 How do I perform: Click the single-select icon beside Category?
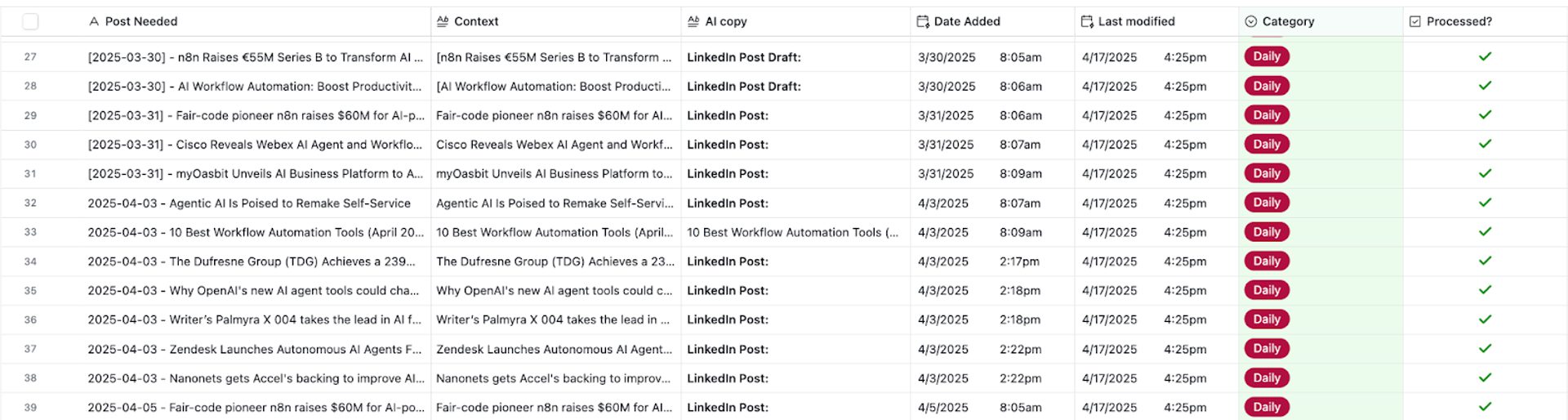[x=1250, y=22]
